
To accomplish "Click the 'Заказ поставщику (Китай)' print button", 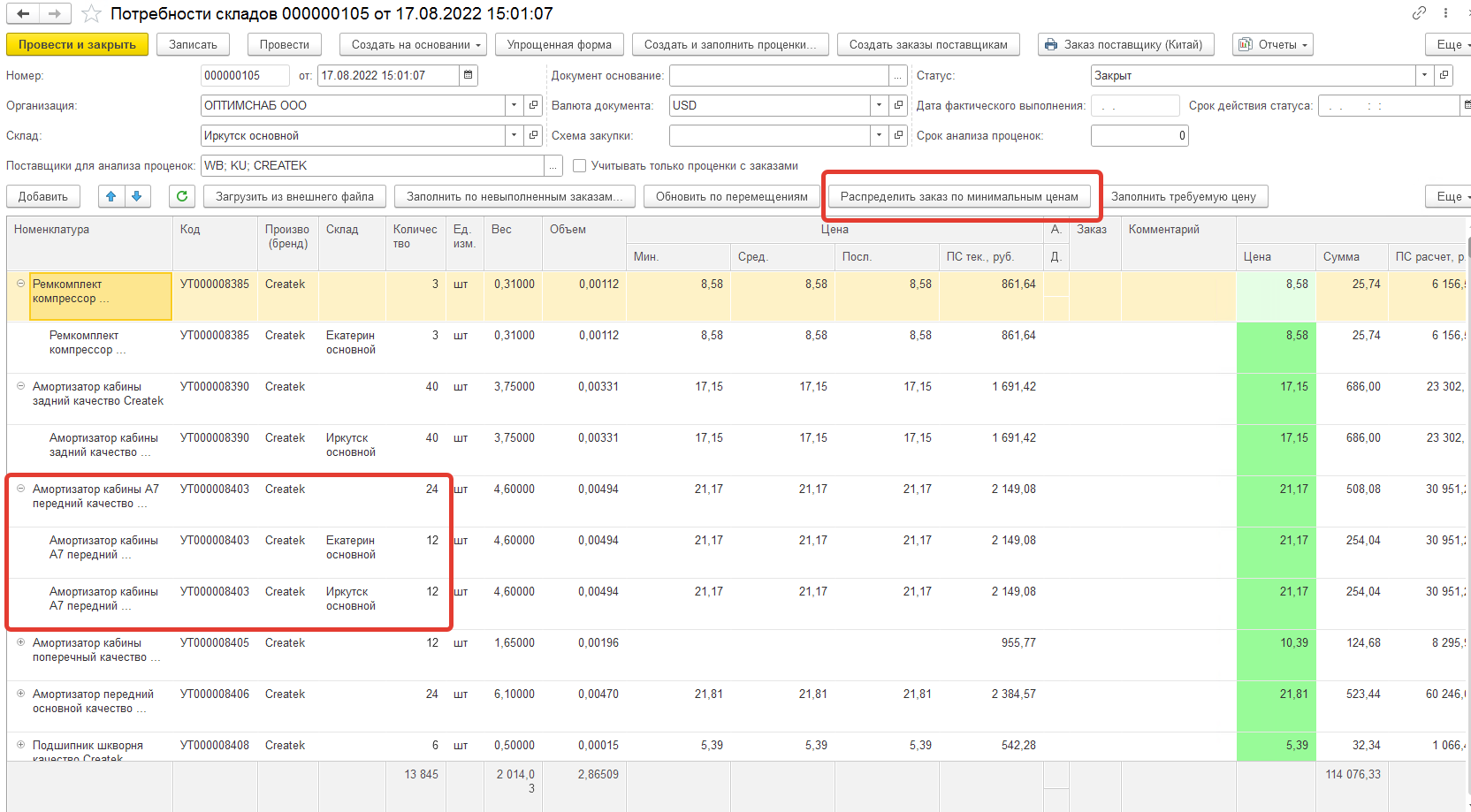I will click(x=1124, y=44).
